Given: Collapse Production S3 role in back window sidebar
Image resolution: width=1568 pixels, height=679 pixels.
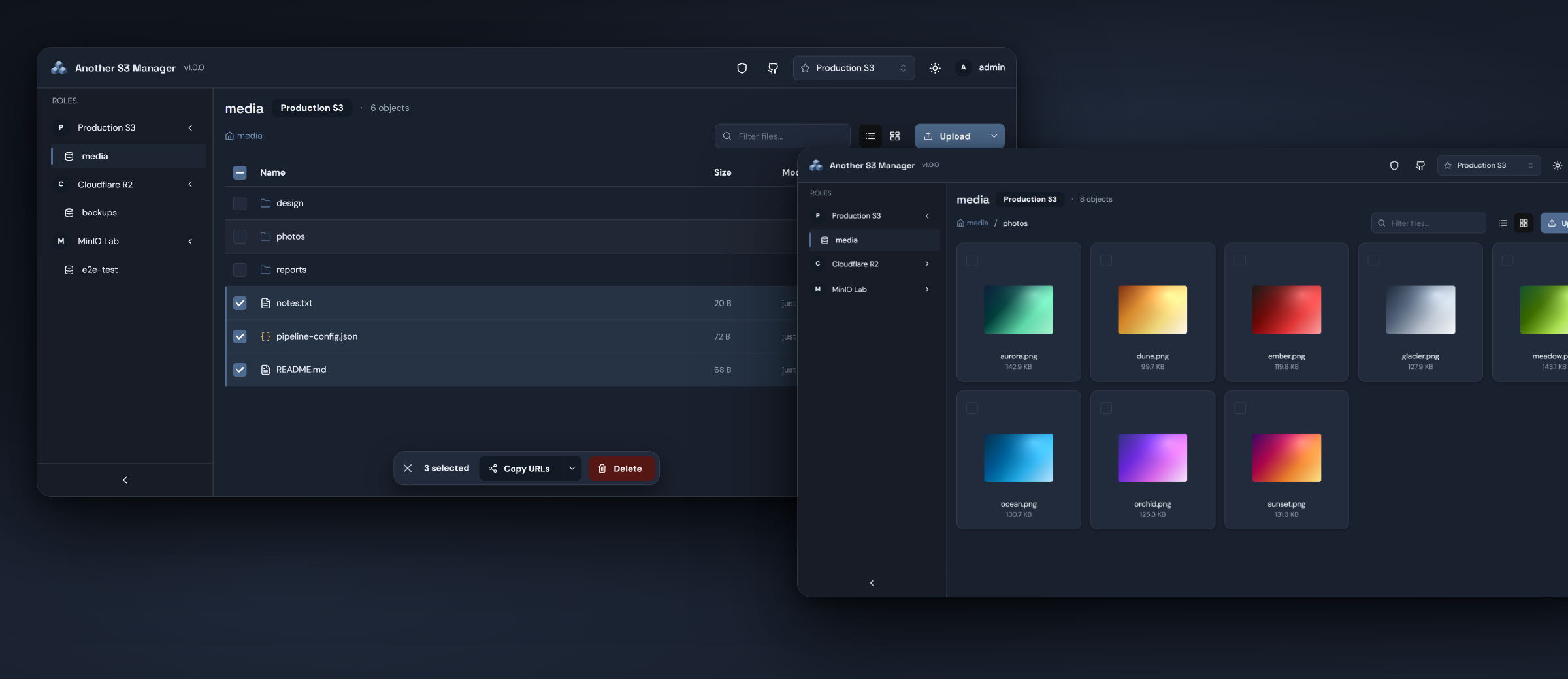Looking at the screenshot, I should pos(190,128).
